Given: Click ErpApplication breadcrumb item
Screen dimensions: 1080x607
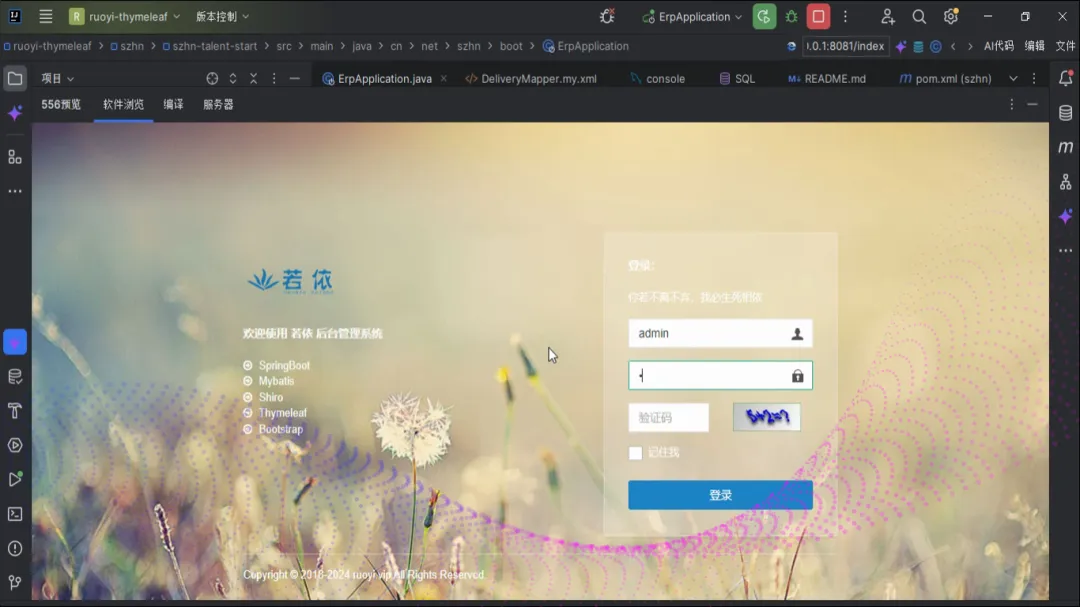Looking at the screenshot, I should [586, 46].
